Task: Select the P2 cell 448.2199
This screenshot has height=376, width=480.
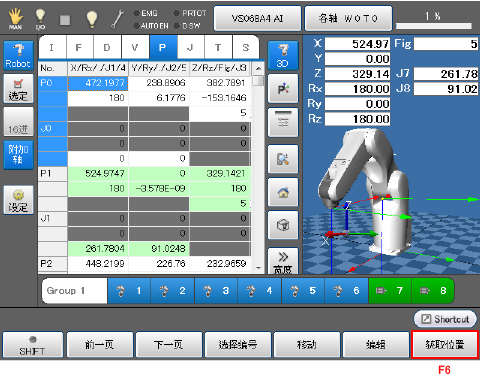Action: coord(98,264)
